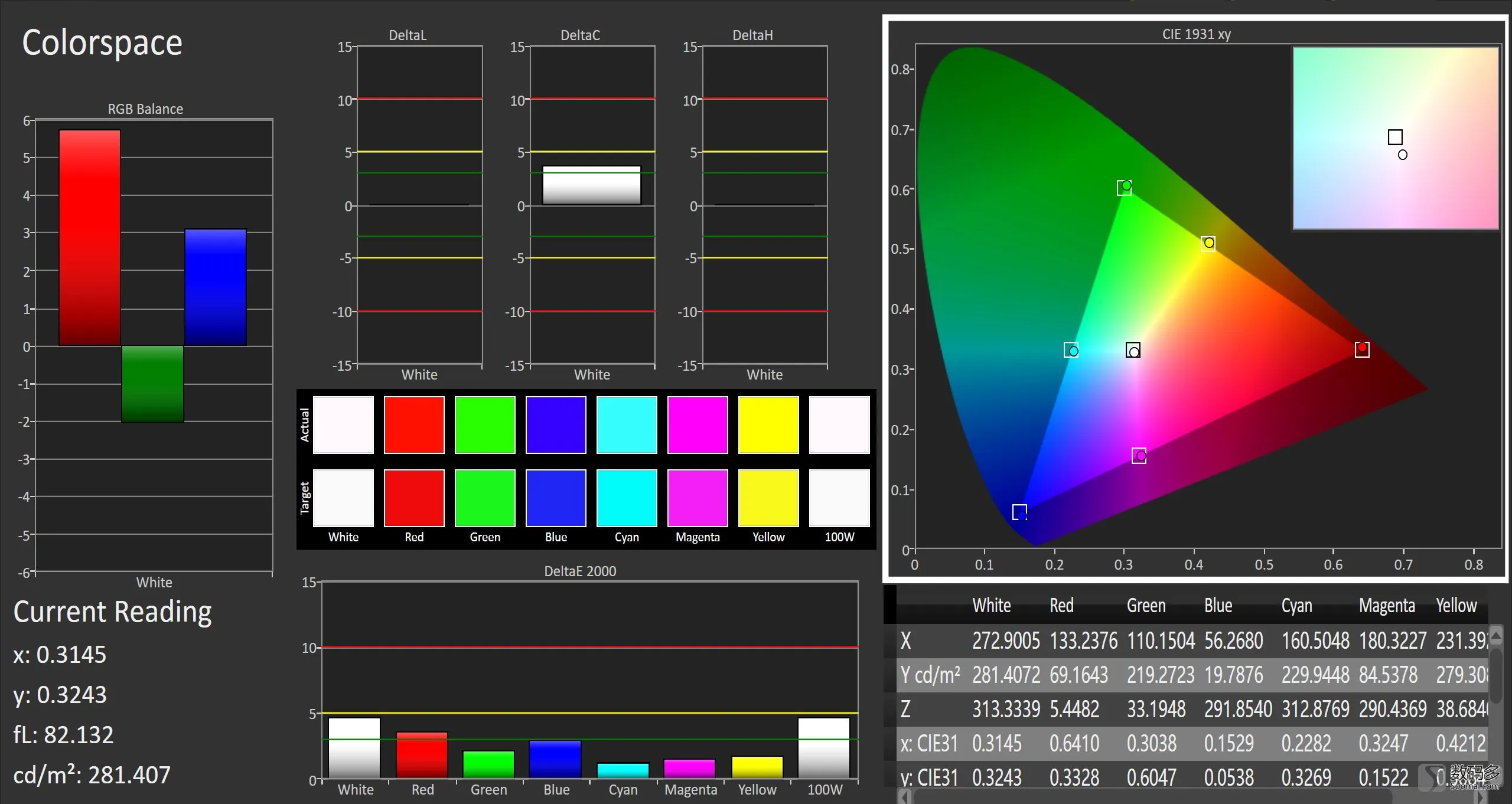Click the Target 100W swatch
The width and height of the screenshot is (1512, 804).
pos(839,498)
